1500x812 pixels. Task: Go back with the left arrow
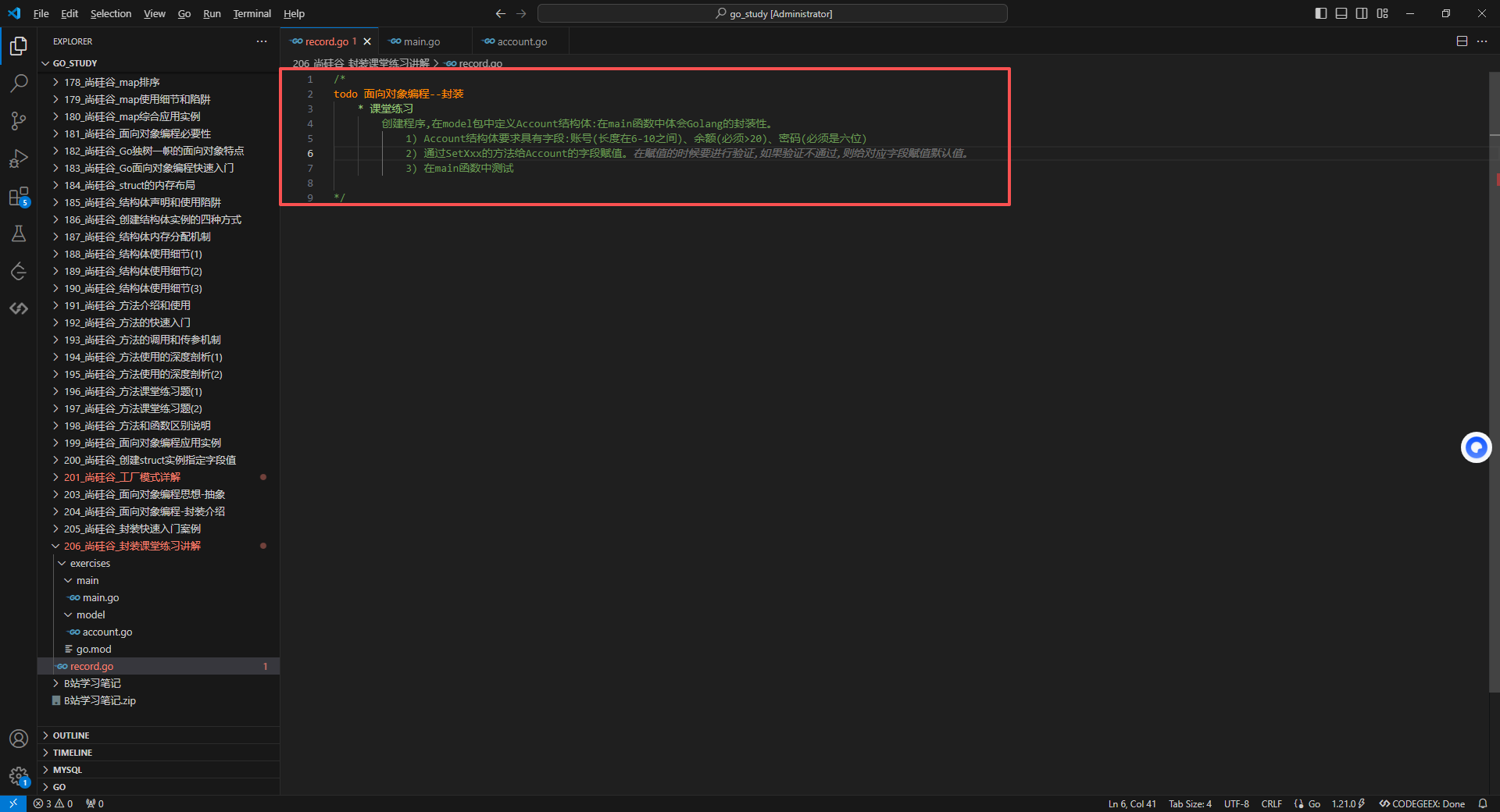(501, 13)
